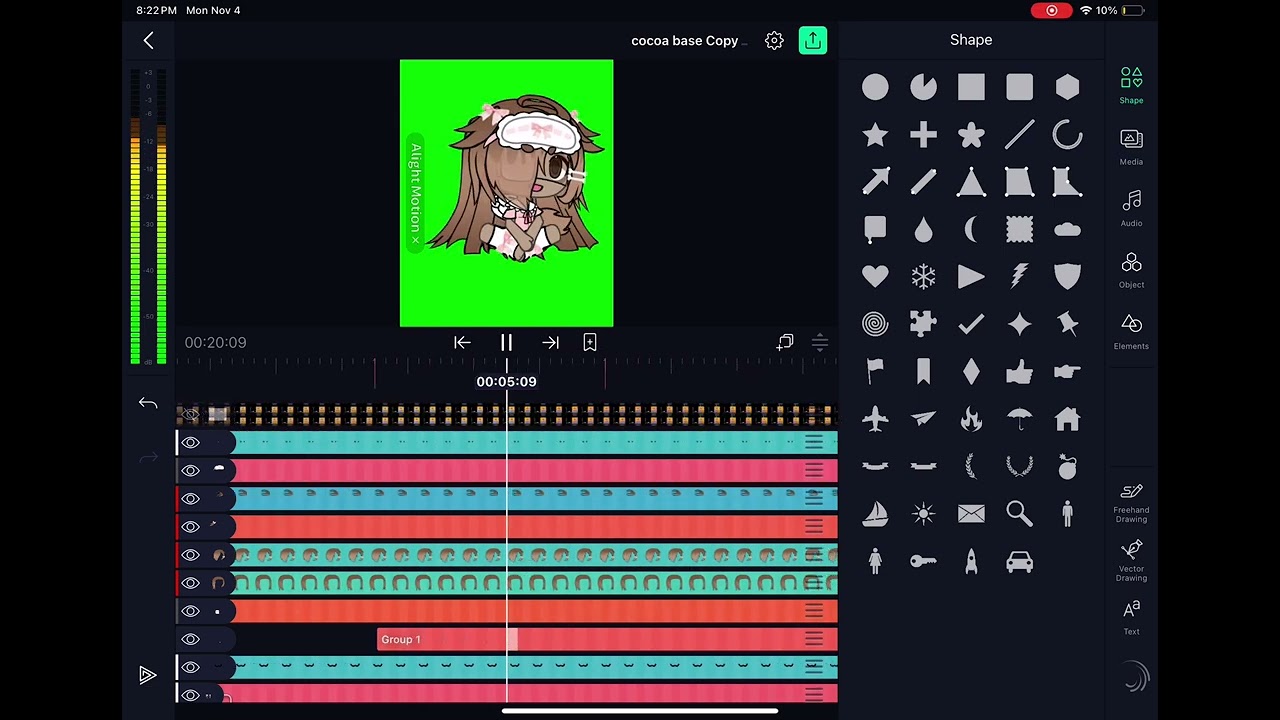Pick the flame shape

(971, 419)
